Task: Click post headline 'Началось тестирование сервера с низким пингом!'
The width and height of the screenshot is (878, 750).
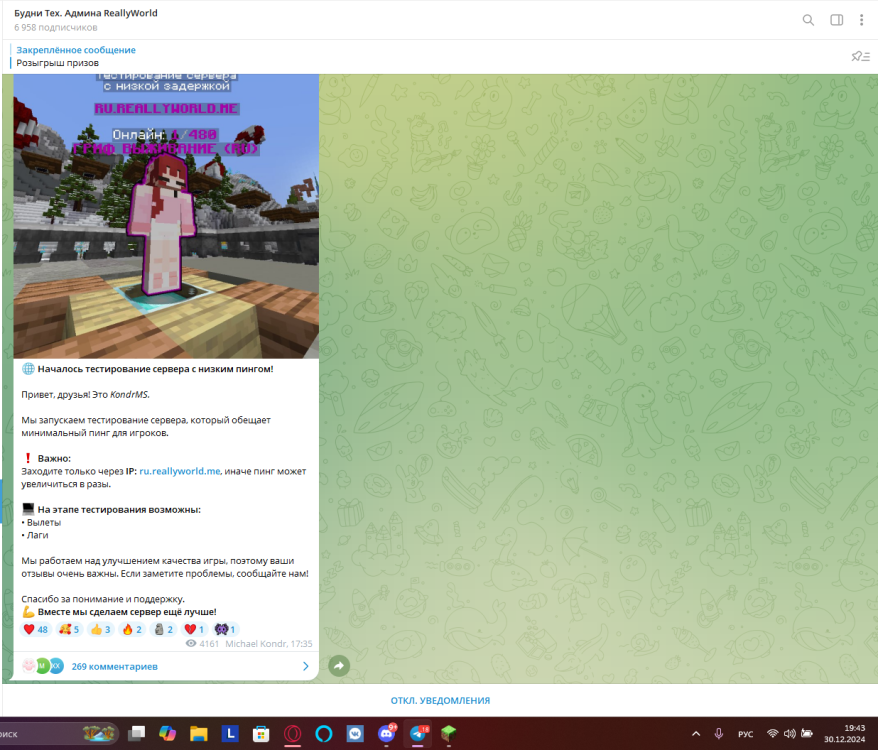Action: click(x=156, y=369)
